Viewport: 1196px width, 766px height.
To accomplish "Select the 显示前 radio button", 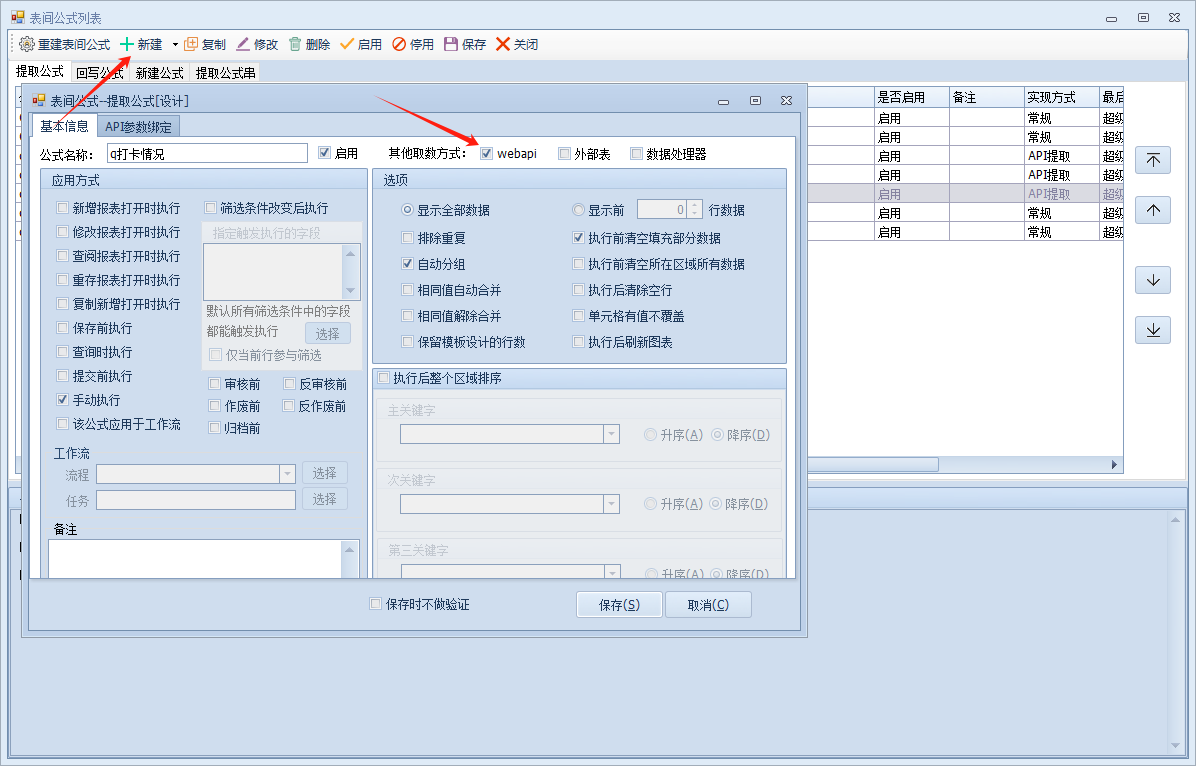I will pos(578,211).
